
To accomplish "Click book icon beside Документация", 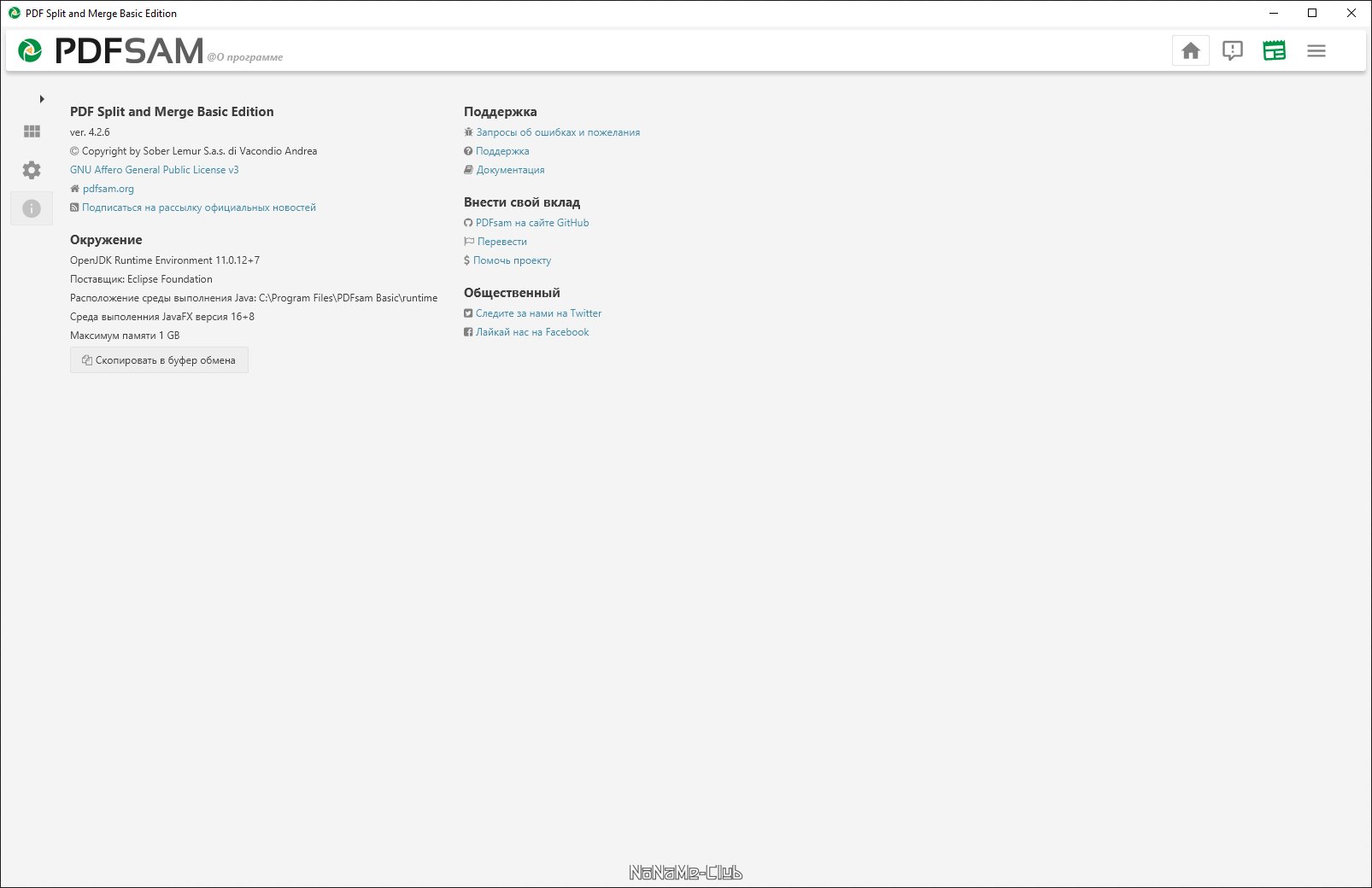I will coord(468,170).
